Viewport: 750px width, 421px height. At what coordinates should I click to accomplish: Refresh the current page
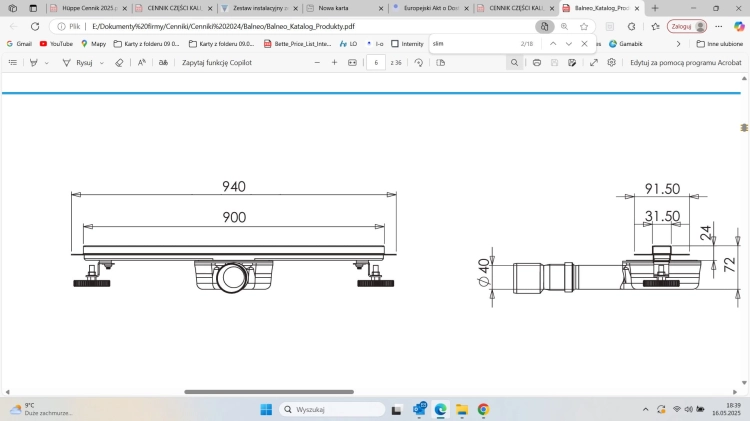(35, 26)
